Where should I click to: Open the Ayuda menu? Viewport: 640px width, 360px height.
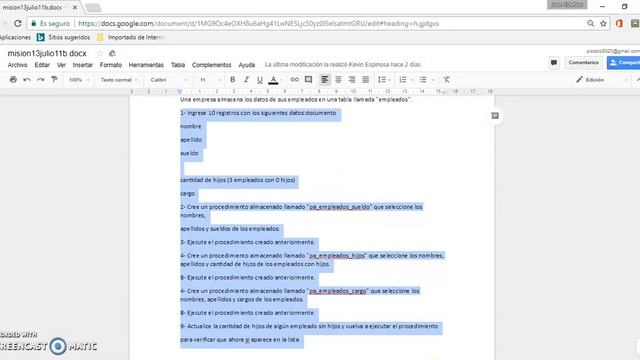247,65
